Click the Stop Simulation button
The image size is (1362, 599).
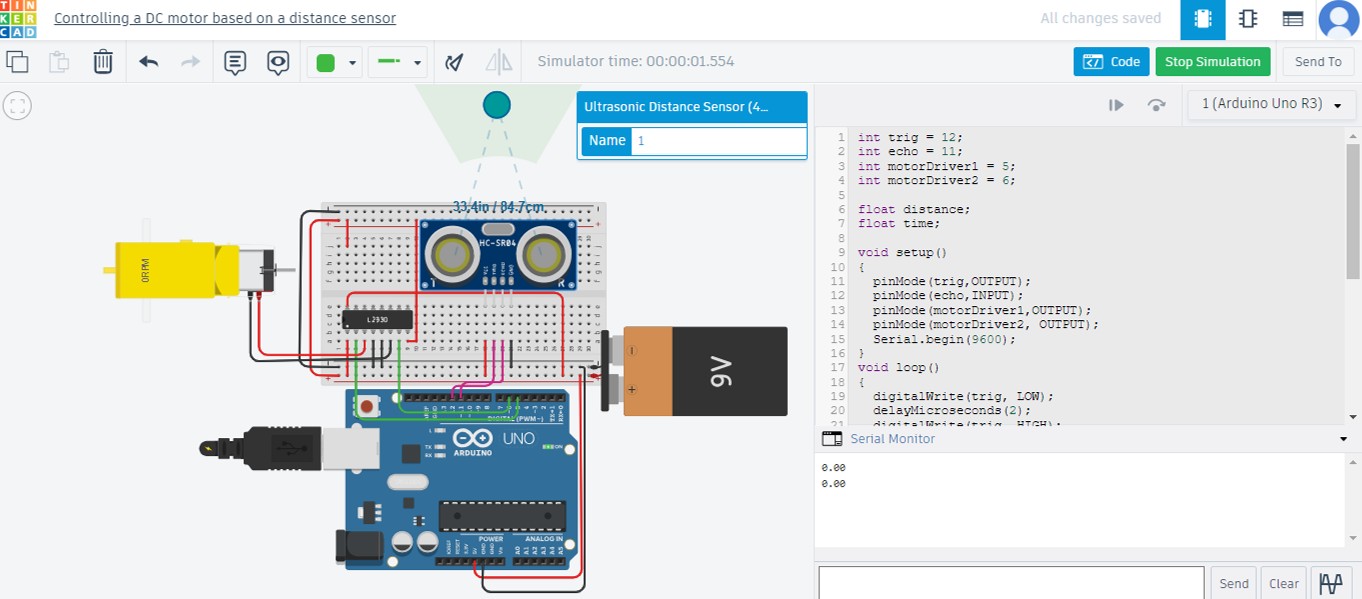tap(1212, 62)
